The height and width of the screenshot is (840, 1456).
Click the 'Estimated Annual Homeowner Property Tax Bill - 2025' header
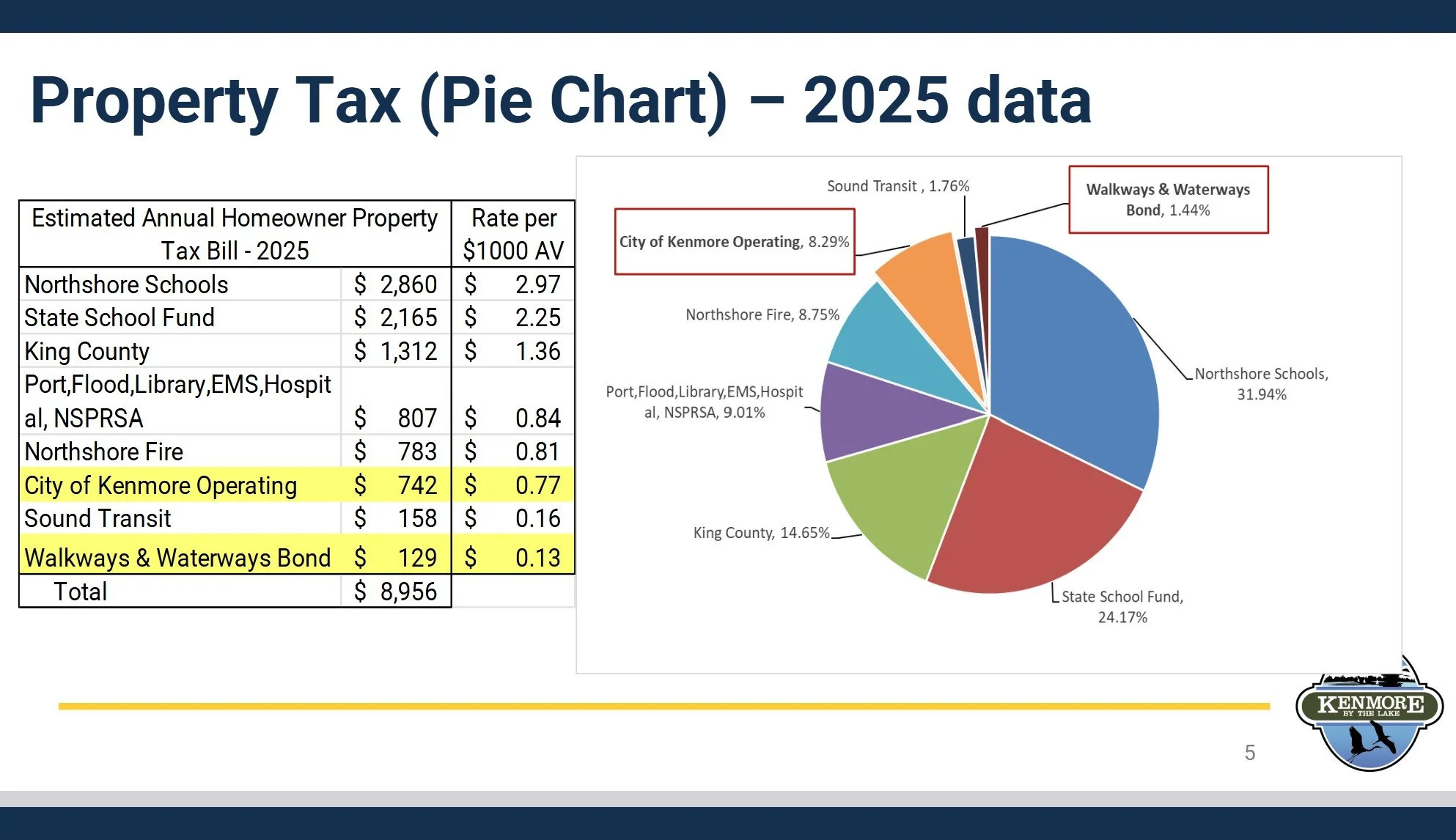tap(235, 234)
